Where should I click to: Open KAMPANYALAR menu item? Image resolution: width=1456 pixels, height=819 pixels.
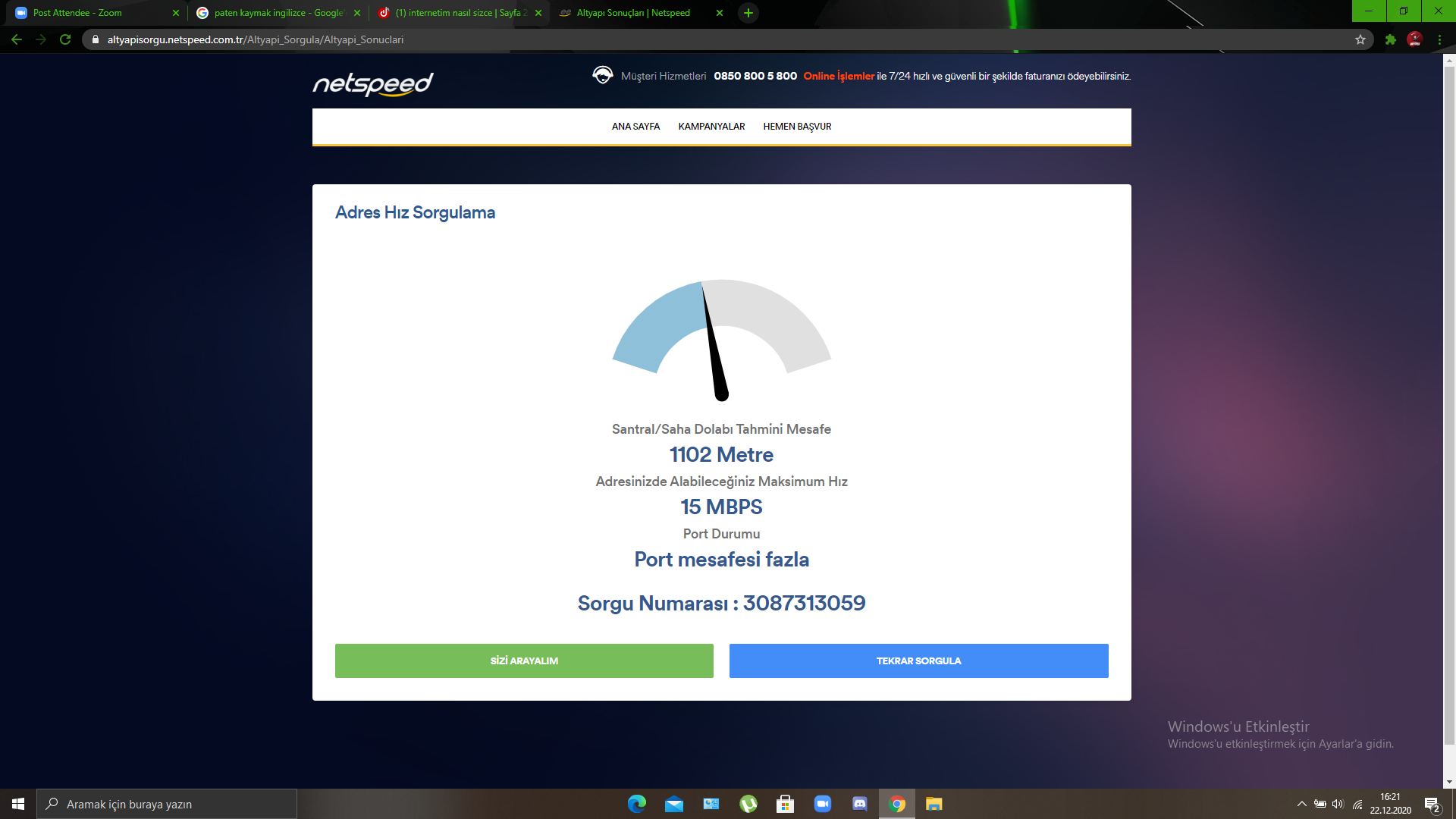711,127
